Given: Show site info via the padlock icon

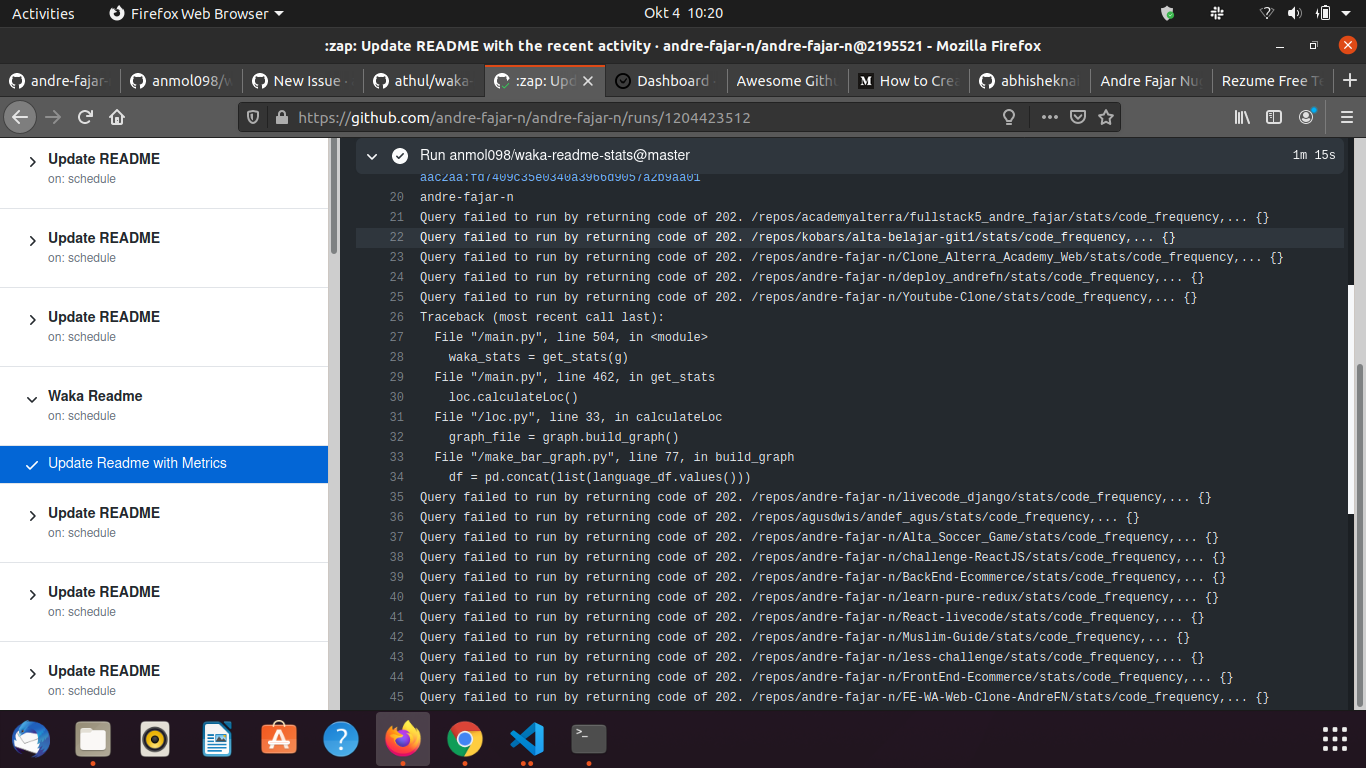Looking at the screenshot, I should [281, 117].
